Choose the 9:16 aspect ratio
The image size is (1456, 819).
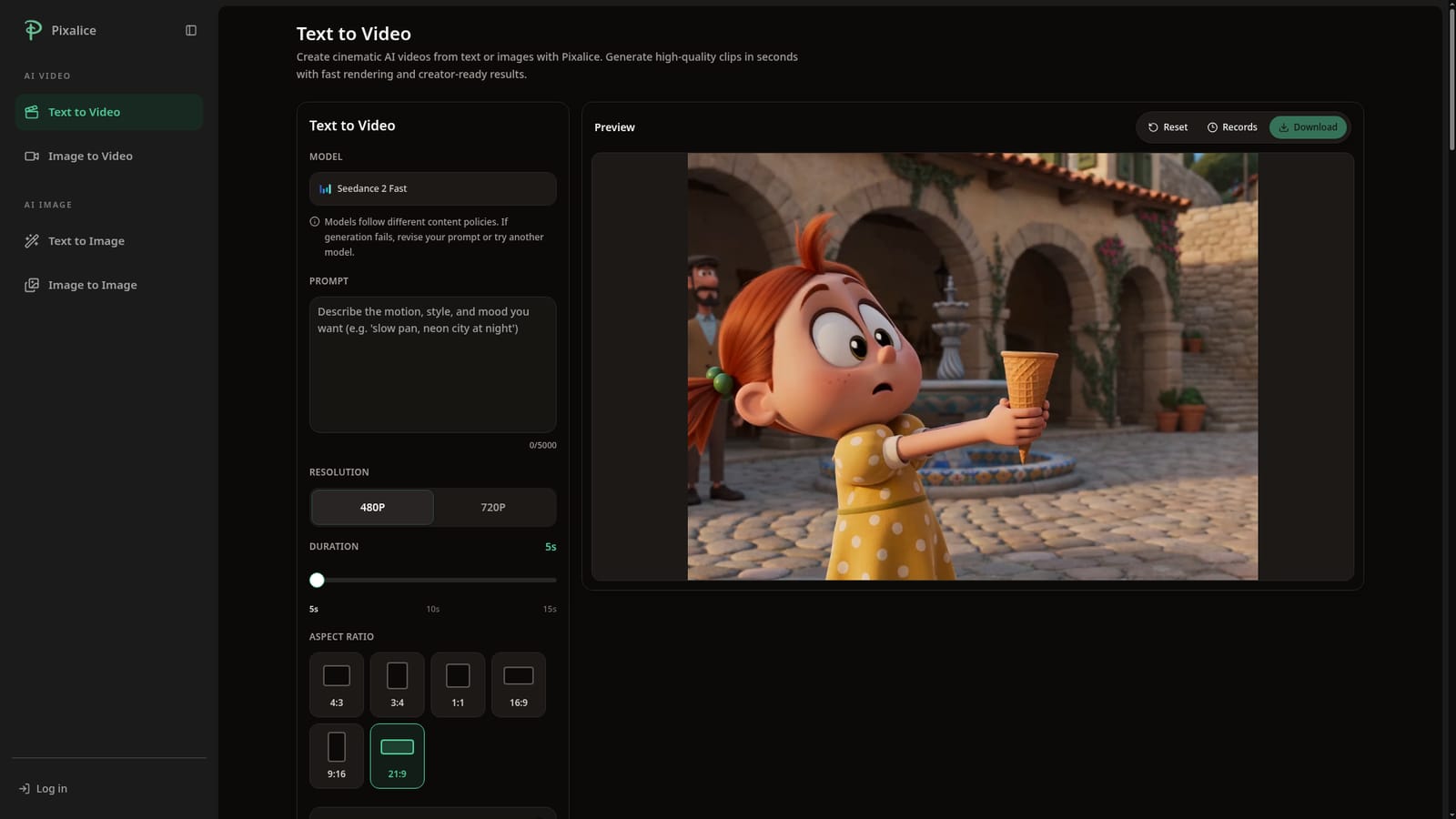click(337, 756)
